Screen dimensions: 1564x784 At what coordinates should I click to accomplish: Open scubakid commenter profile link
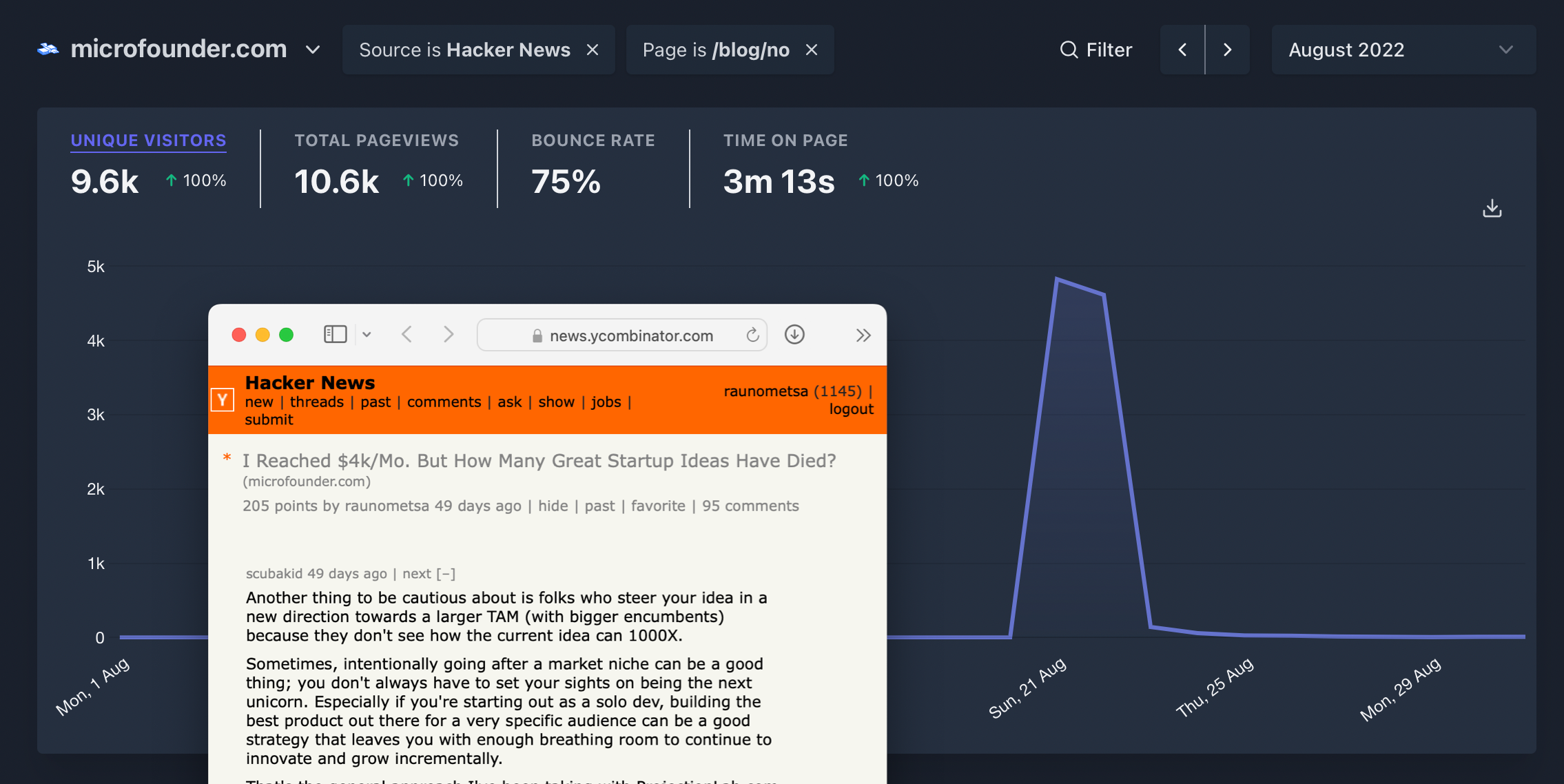[274, 573]
